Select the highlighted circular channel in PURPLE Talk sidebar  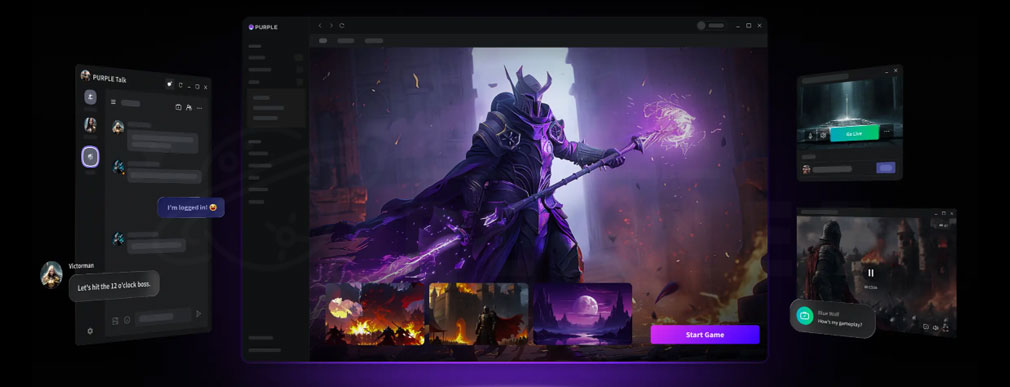coord(90,156)
